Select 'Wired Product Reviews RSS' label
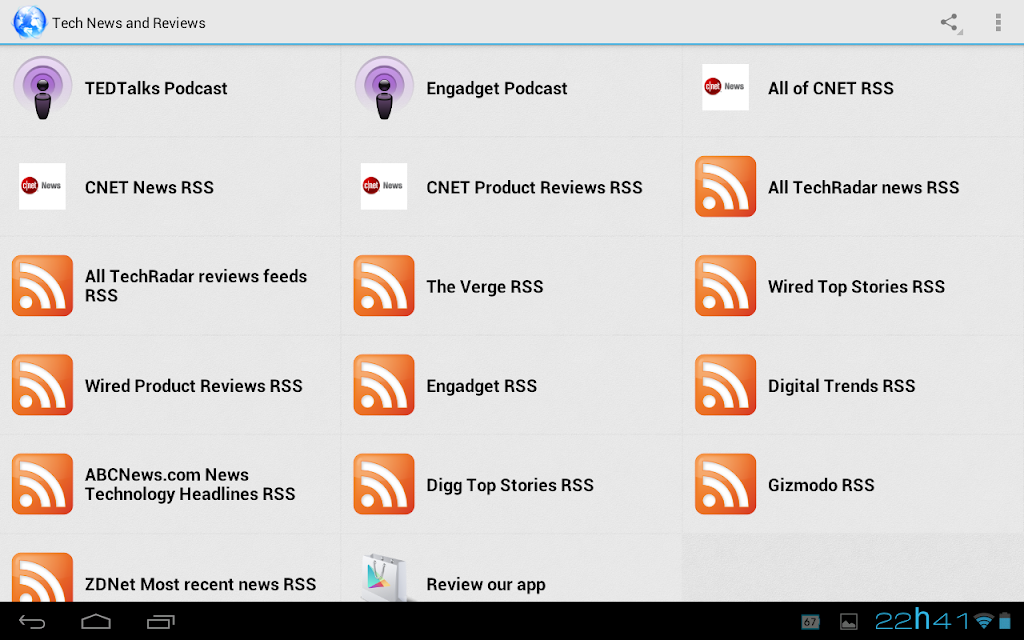The height and width of the screenshot is (640, 1024). [194, 386]
